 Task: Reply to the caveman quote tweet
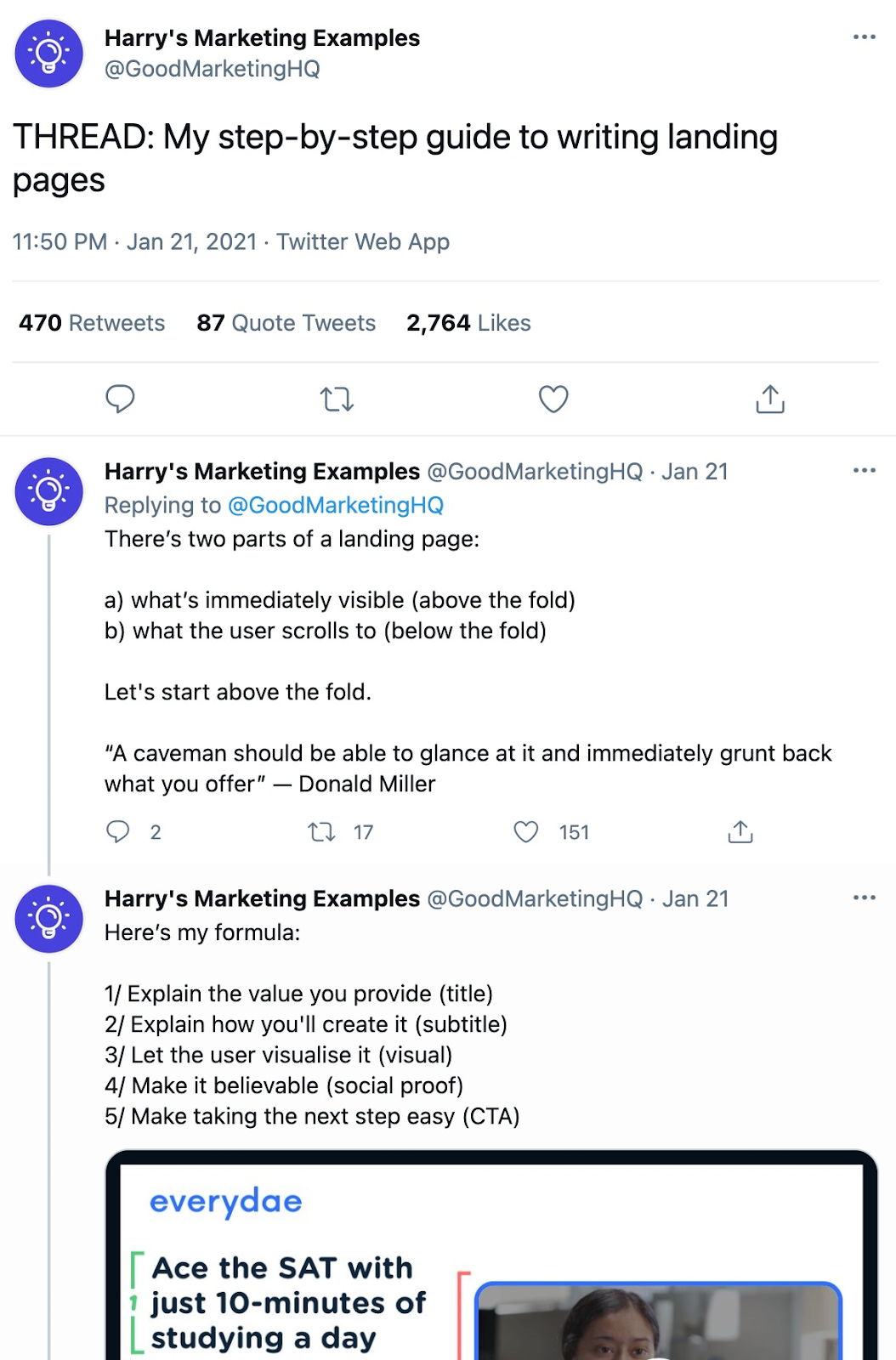118,831
